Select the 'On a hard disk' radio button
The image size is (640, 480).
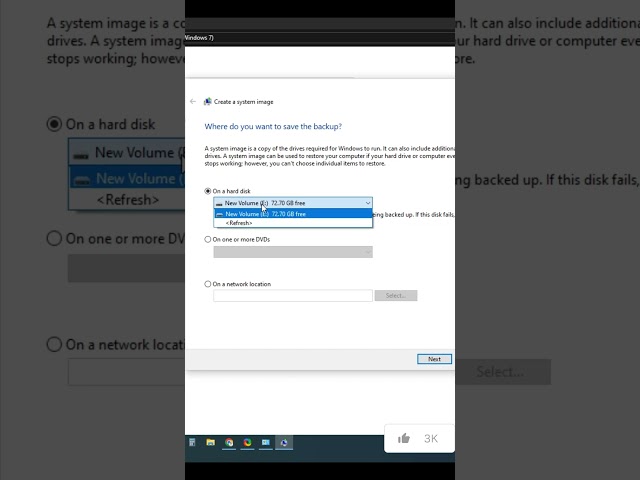coord(208,191)
